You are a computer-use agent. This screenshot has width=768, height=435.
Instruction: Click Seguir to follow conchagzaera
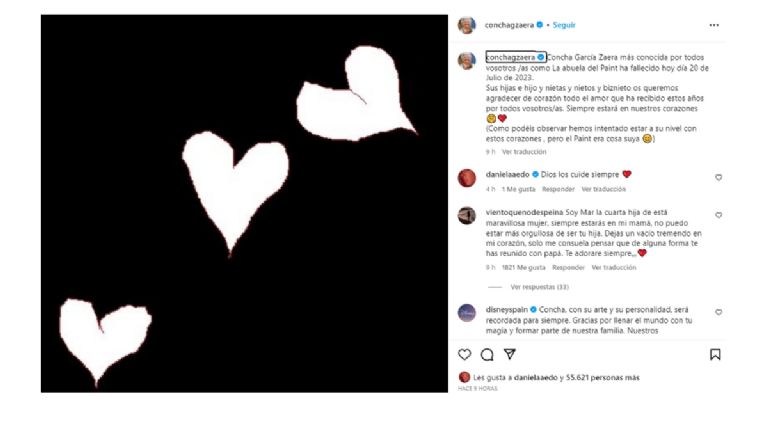564,25
